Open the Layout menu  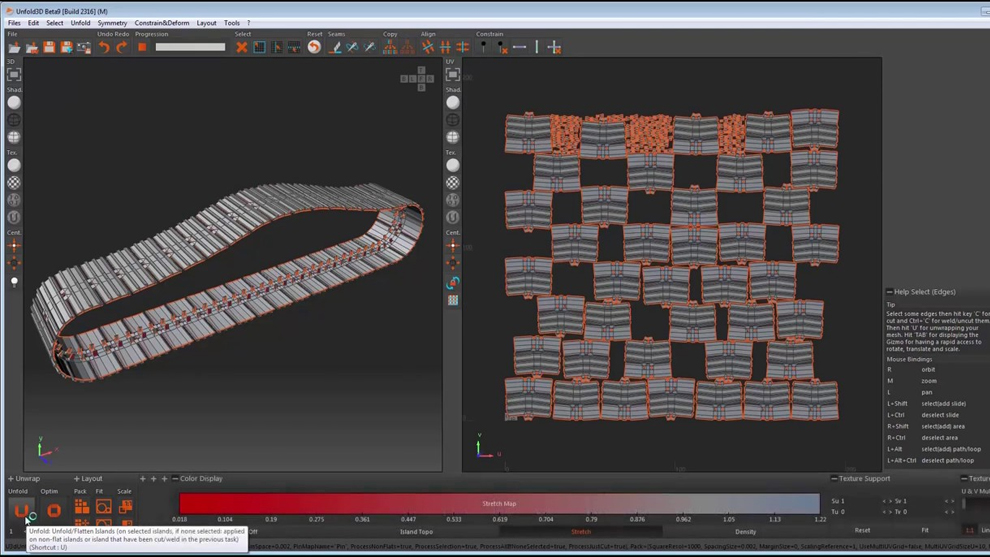206,23
